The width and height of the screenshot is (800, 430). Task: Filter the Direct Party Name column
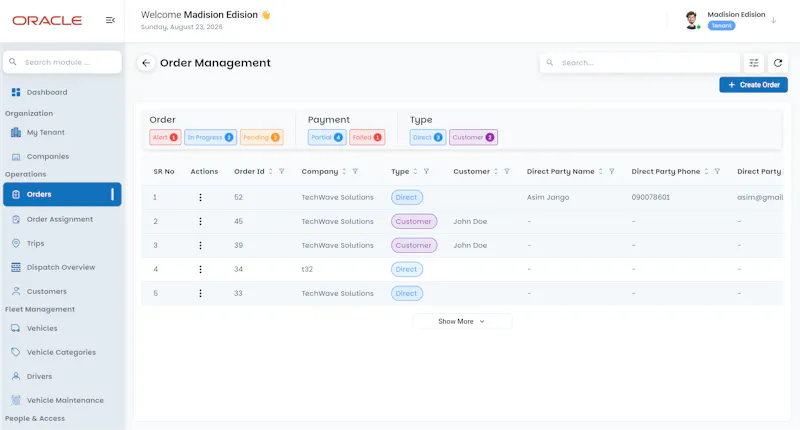pyautogui.click(x=611, y=171)
